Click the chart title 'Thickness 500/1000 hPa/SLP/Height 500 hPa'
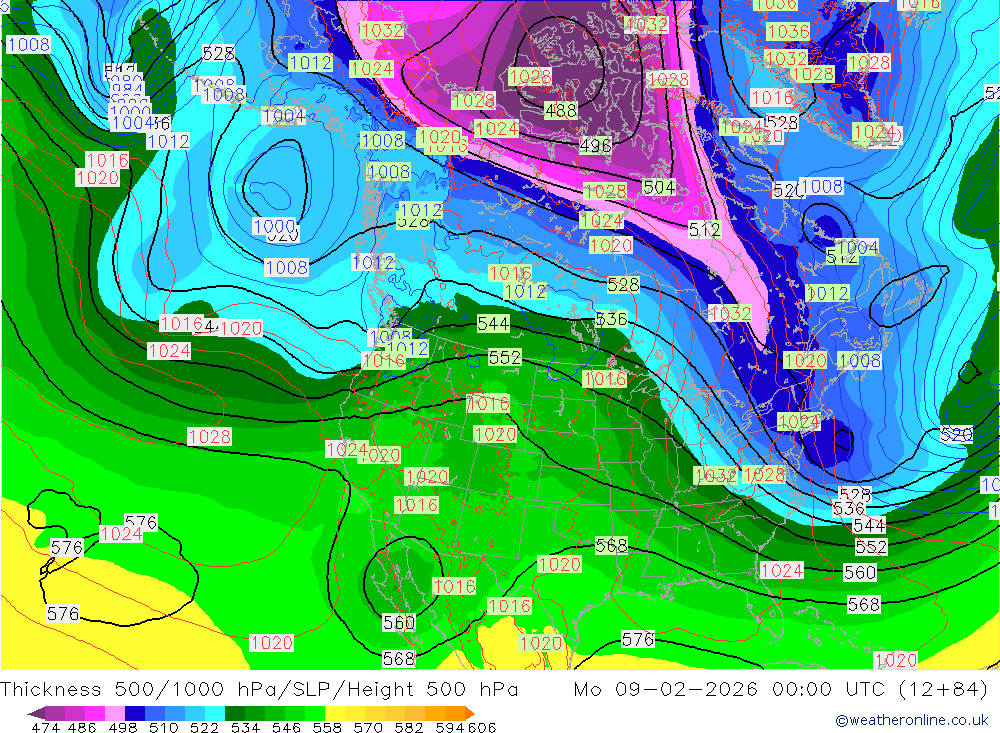This screenshot has height=733, width=1000. click(259, 690)
